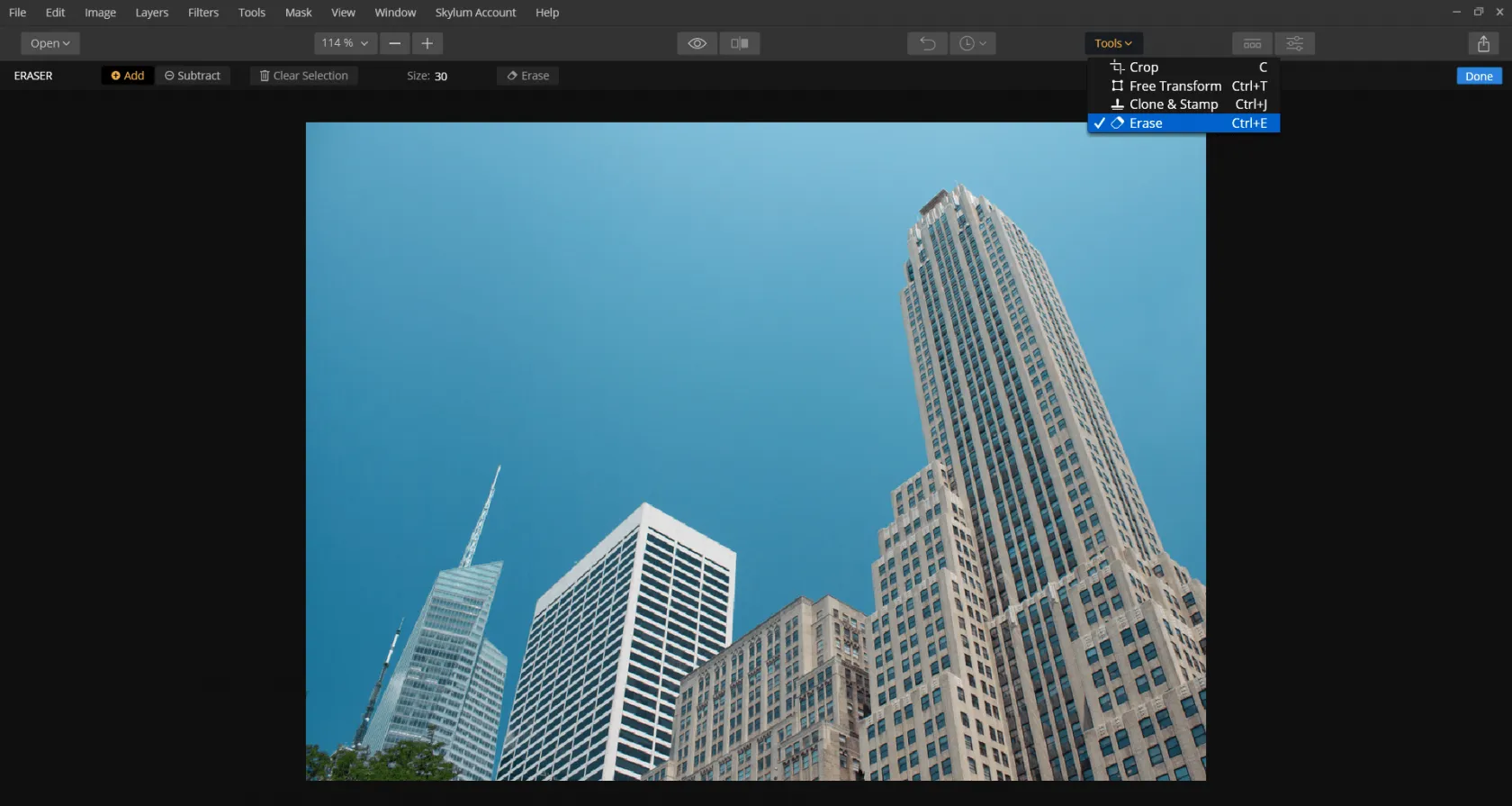This screenshot has height=806, width=1512.
Task: Show the adjustments sliders side panel
Action: point(1294,43)
